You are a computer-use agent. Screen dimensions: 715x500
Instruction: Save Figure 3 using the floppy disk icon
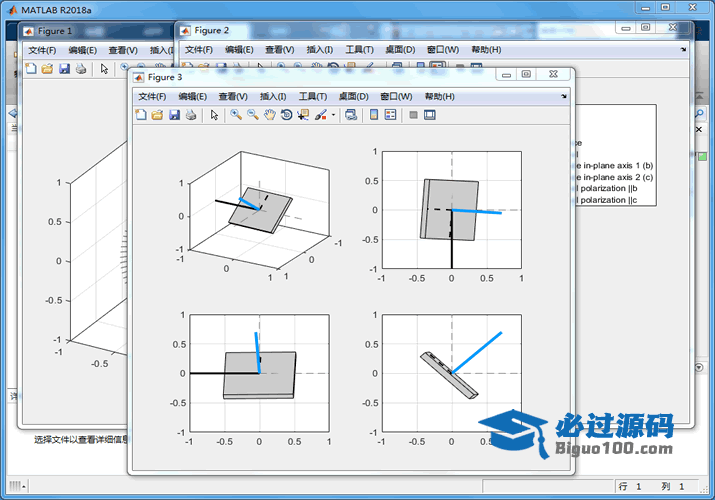tap(174, 115)
